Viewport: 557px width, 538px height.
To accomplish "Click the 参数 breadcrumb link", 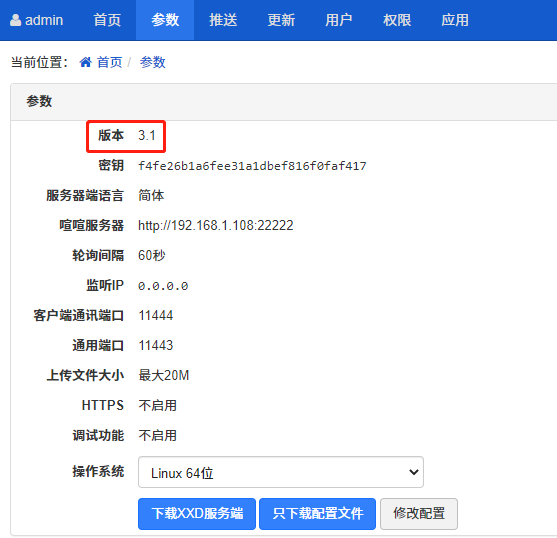I will [x=152, y=62].
